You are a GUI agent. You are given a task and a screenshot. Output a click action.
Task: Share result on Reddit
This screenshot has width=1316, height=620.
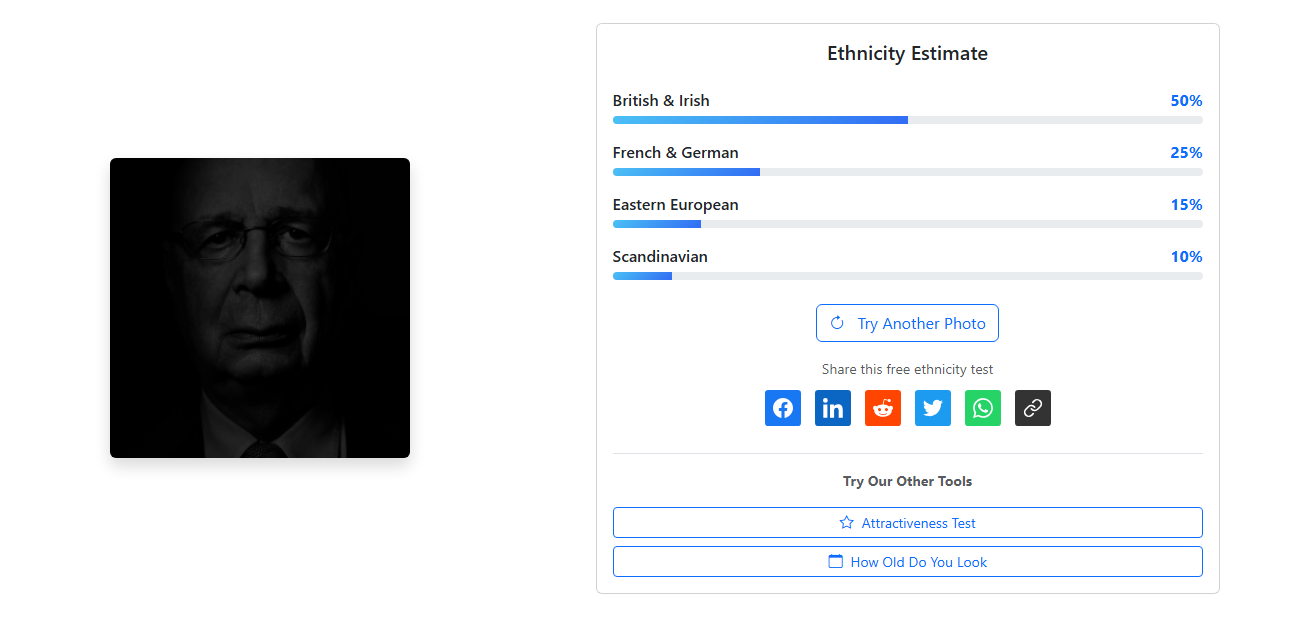point(883,408)
